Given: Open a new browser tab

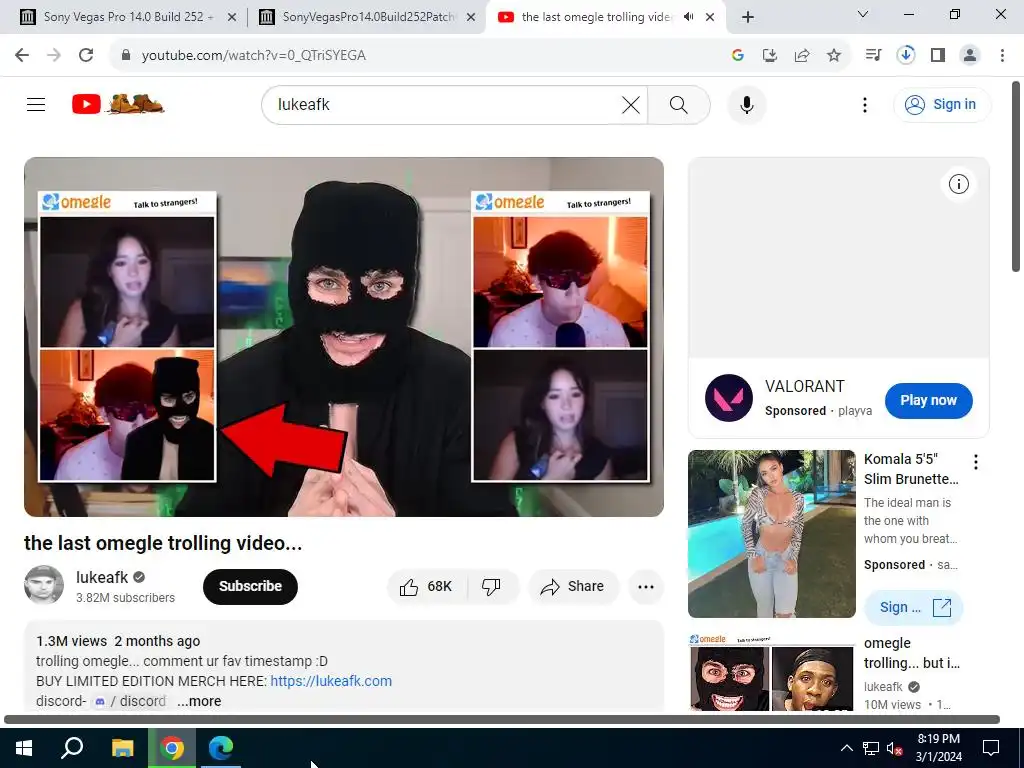Looking at the screenshot, I should pos(748,18).
